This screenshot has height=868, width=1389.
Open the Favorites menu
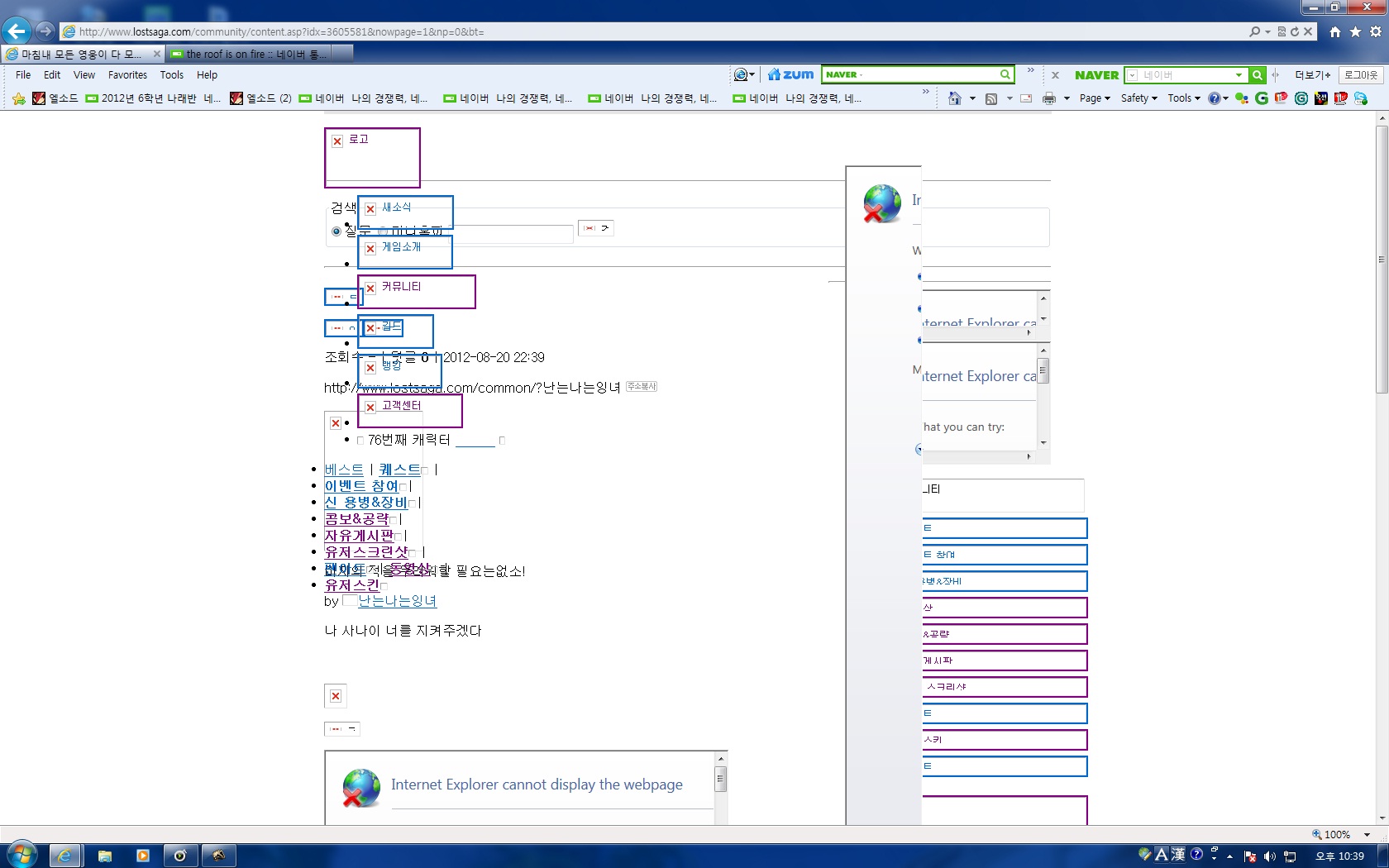(x=127, y=75)
